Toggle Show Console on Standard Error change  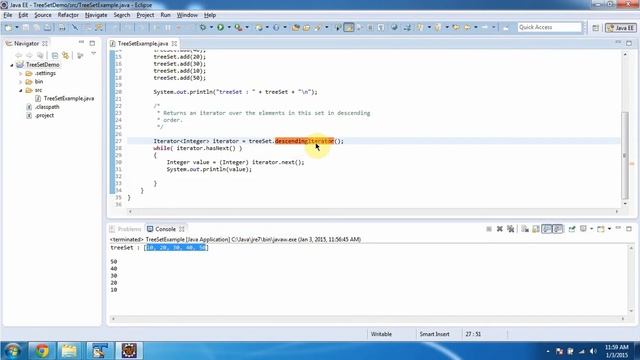558,229
